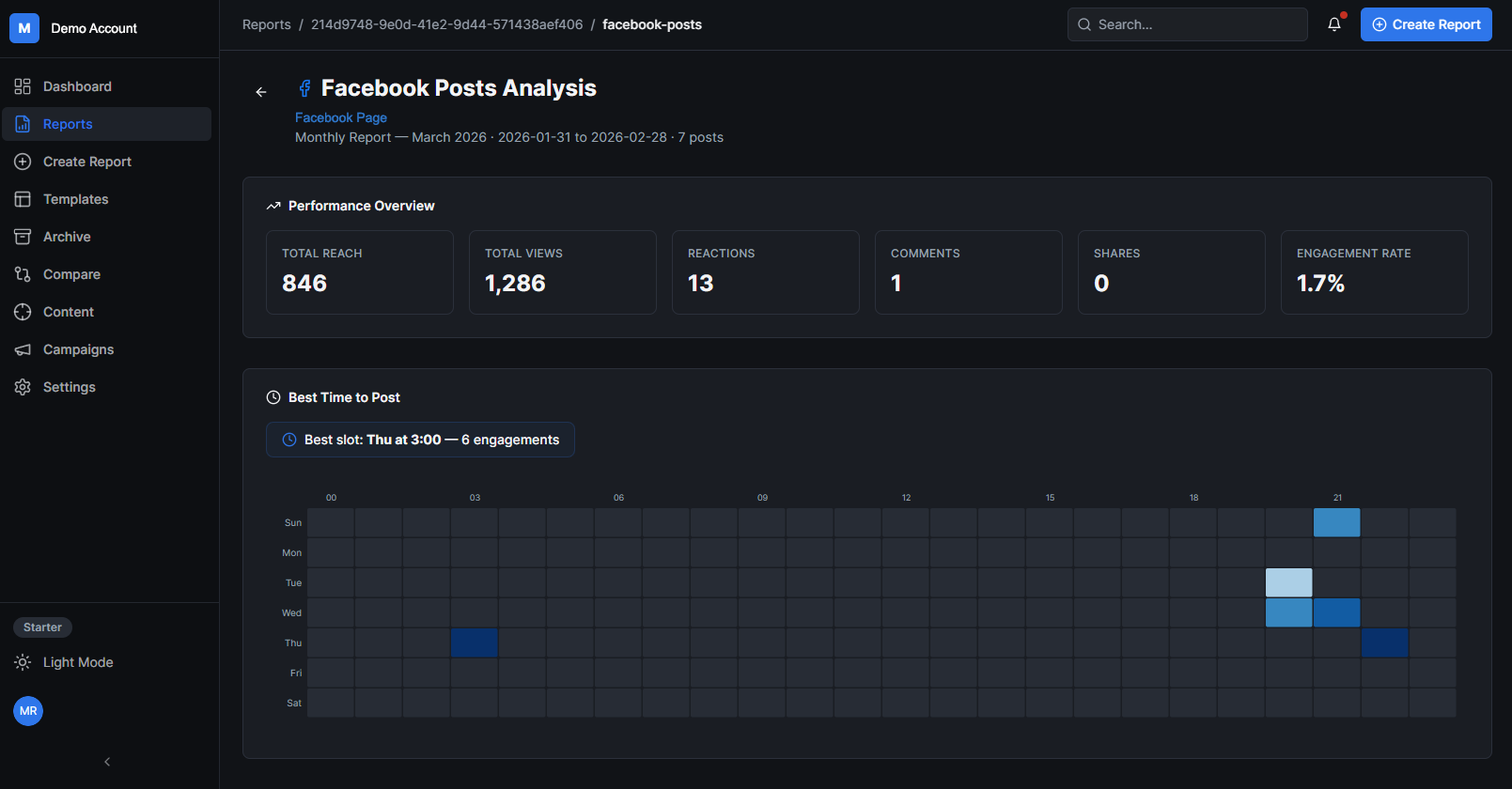
Task: Click the Sat row label in the heatmap
Action: pos(294,703)
